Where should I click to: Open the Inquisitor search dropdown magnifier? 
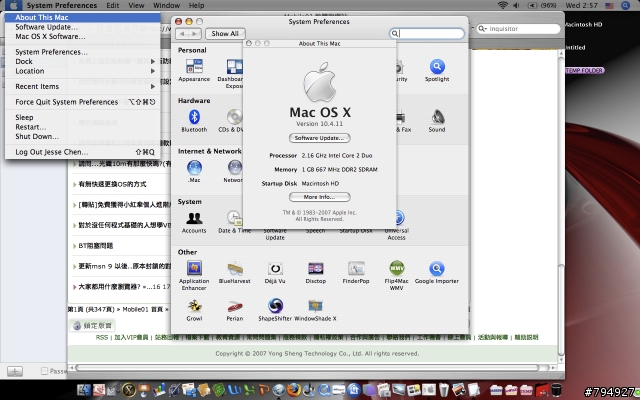(482, 29)
